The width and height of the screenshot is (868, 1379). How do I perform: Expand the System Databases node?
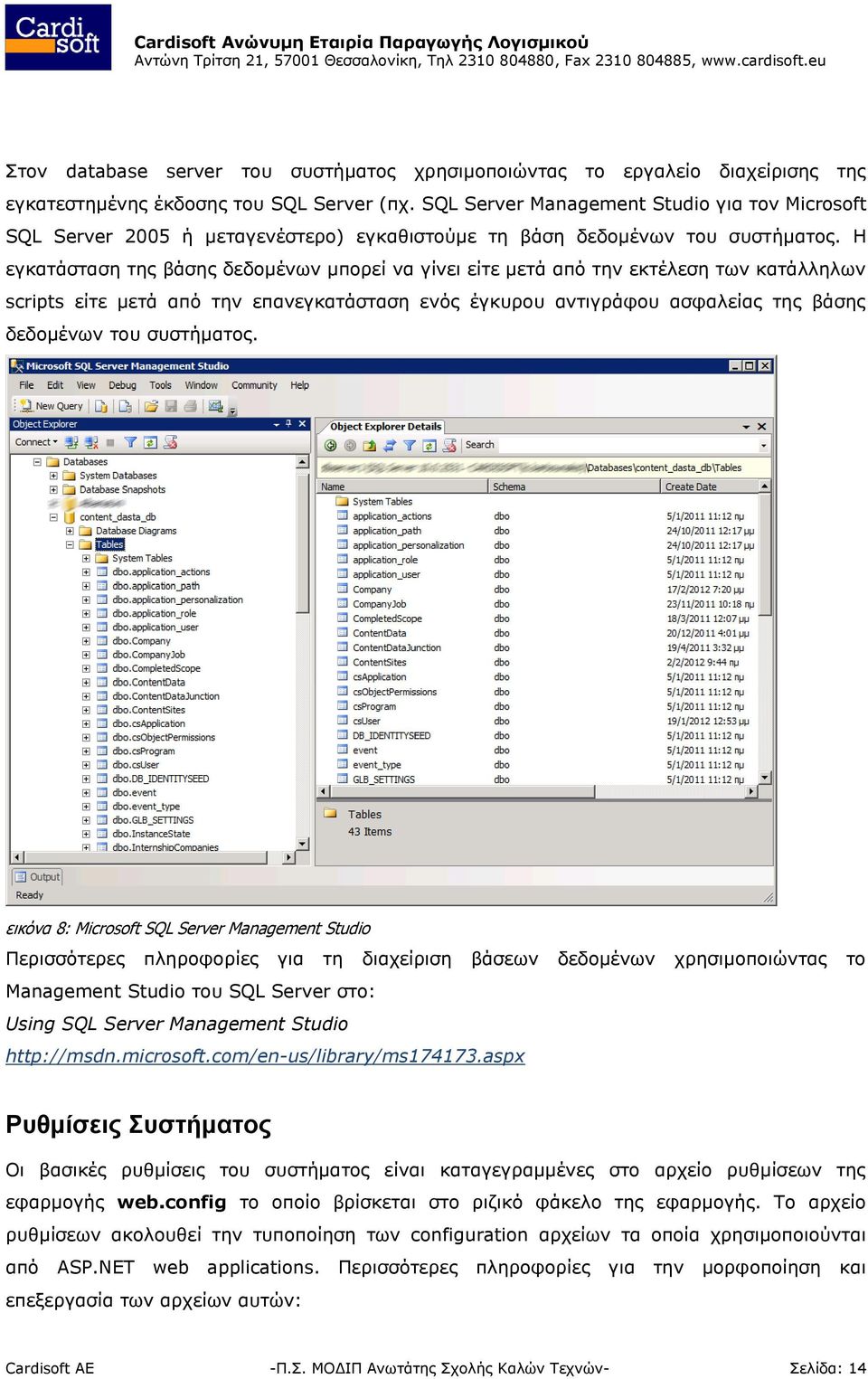[53, 476]
